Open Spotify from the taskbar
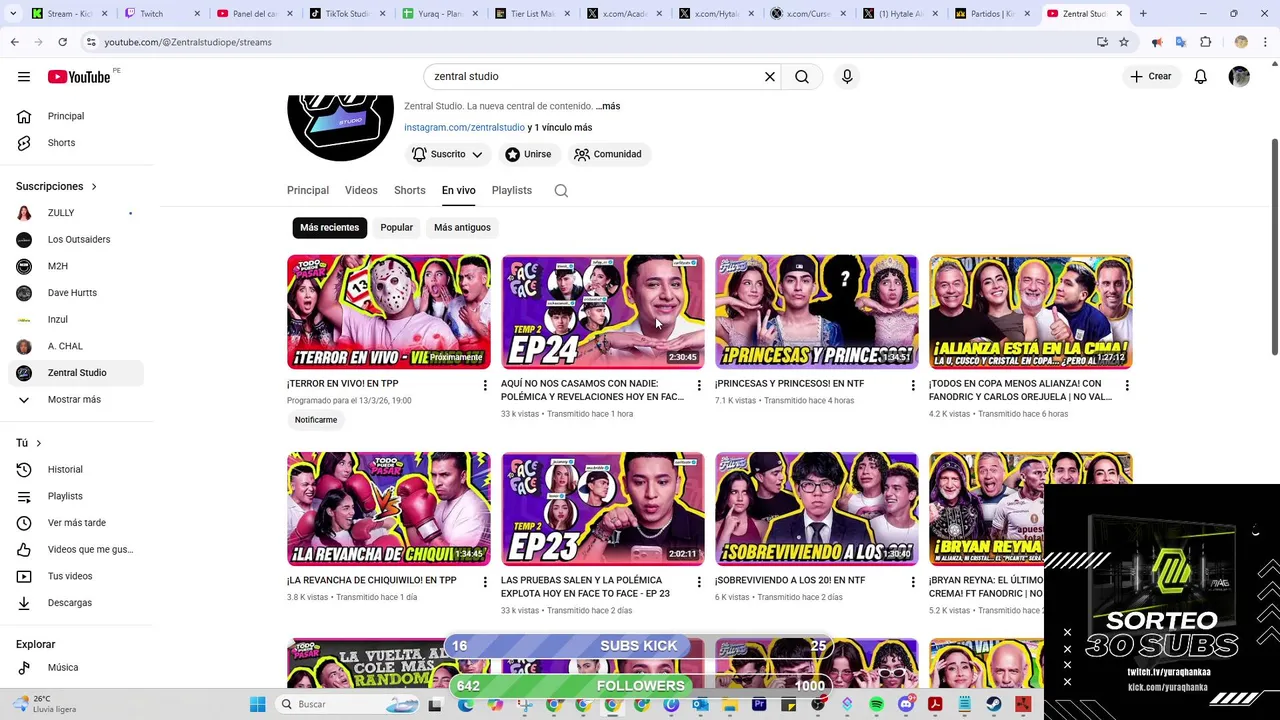 pyautogui.click(x=877, y=704)
